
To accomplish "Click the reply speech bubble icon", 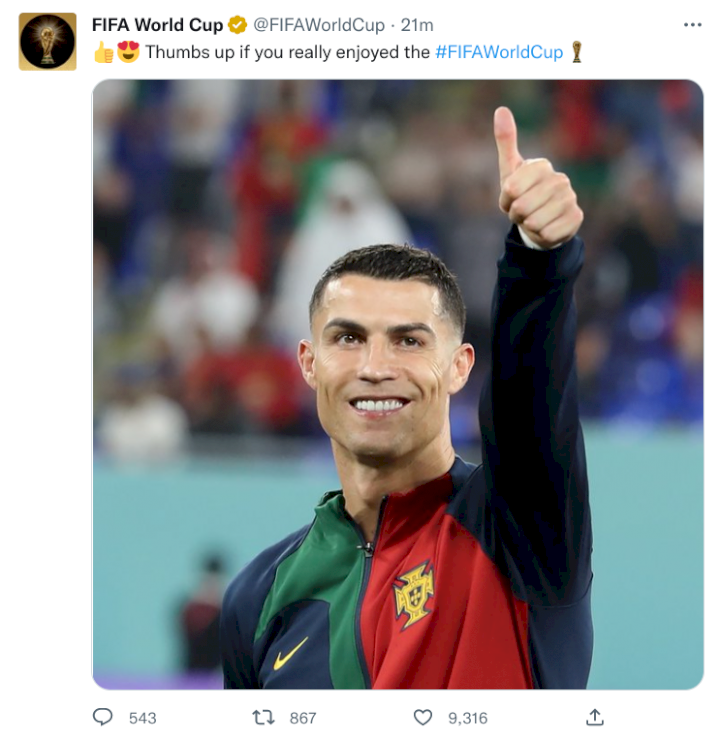I will 102,717.
